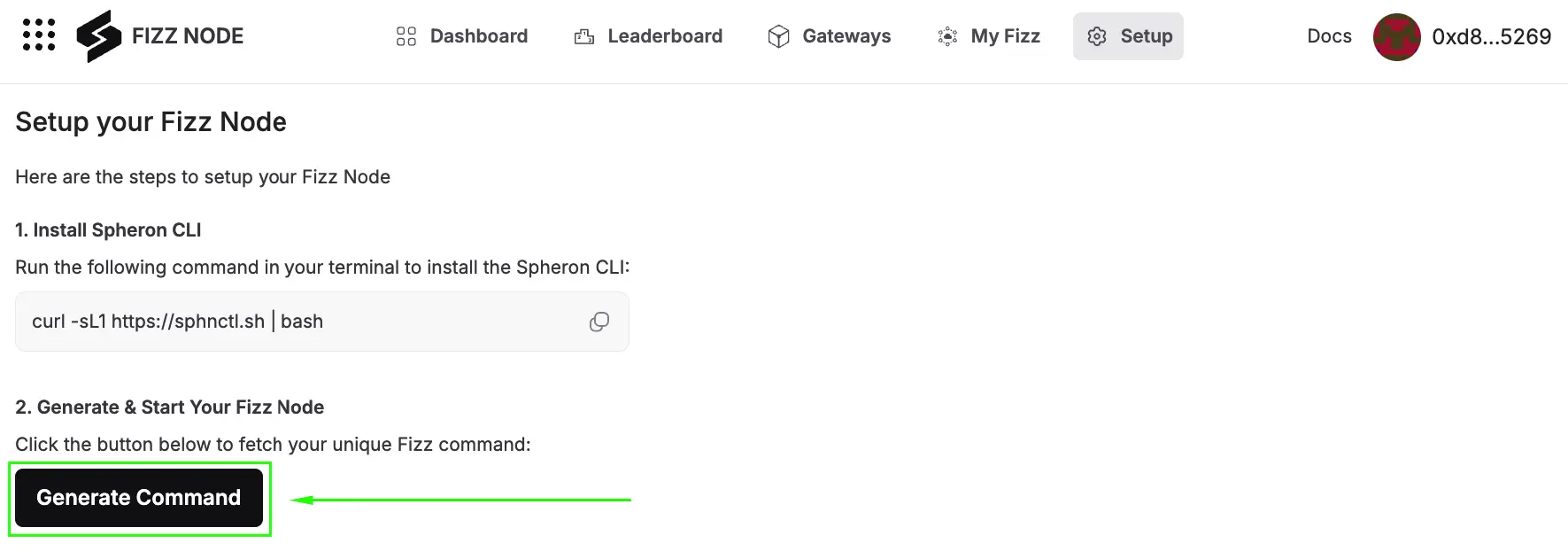Select the Setup tab label
The height and width of the screenshot is (551, 1568).
1147,36
